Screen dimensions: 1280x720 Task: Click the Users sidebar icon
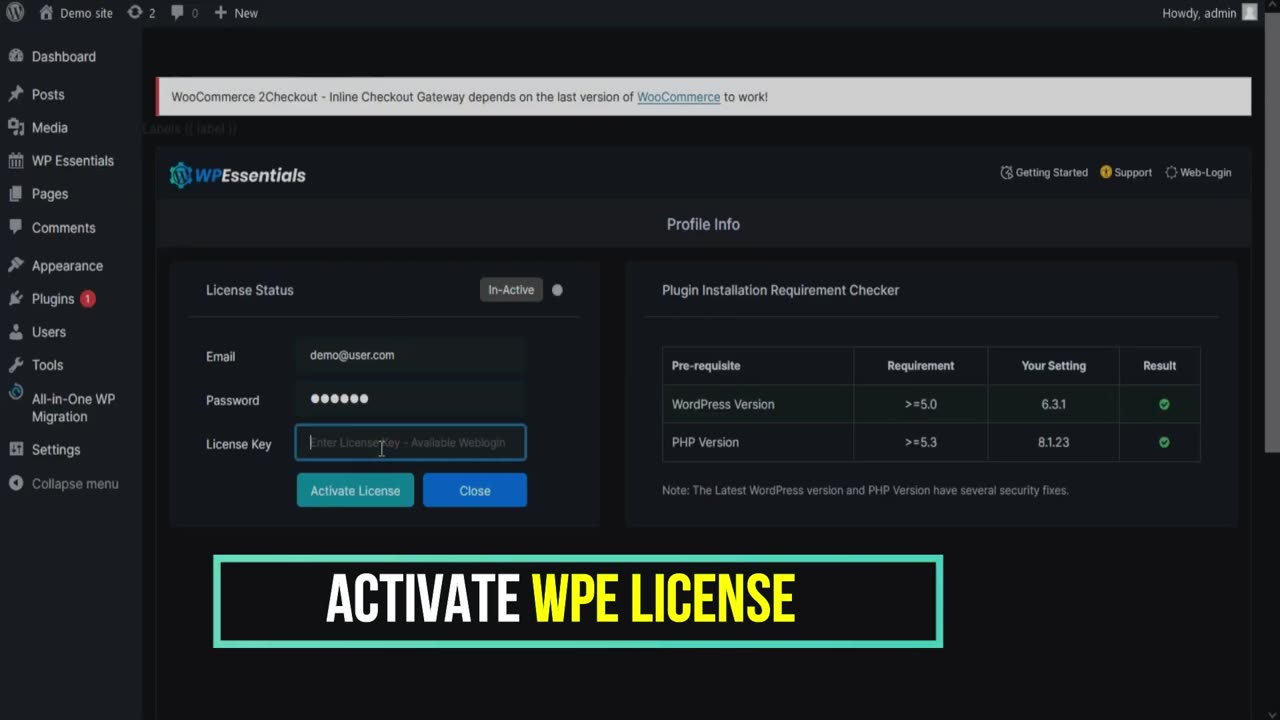pos(16,332)
